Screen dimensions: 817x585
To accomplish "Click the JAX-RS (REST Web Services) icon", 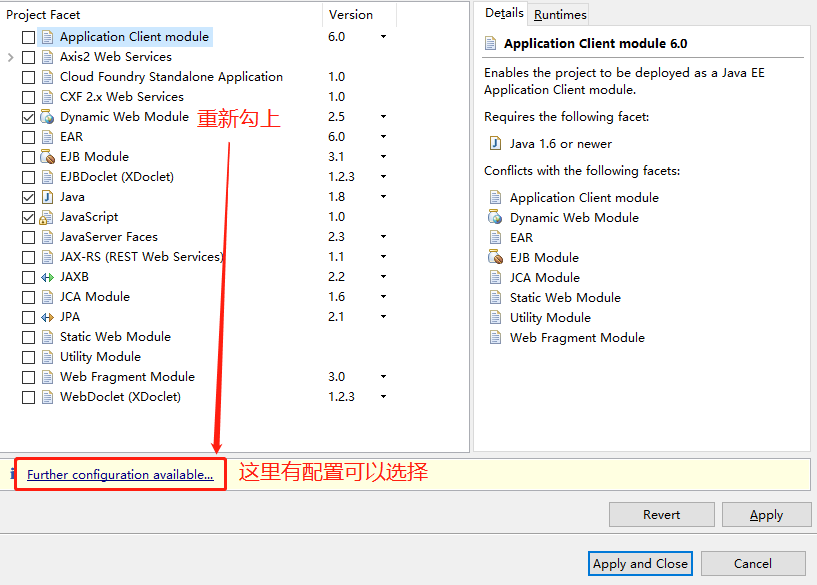I will pyautogui.click(x=47, y=257).
